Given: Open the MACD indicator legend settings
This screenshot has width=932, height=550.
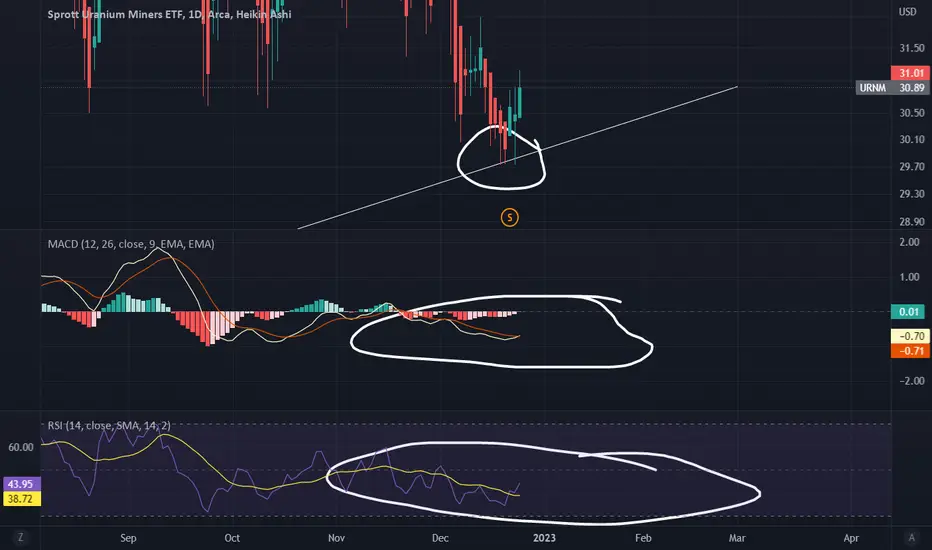Looking at the screenshot, I should point(131,244).
